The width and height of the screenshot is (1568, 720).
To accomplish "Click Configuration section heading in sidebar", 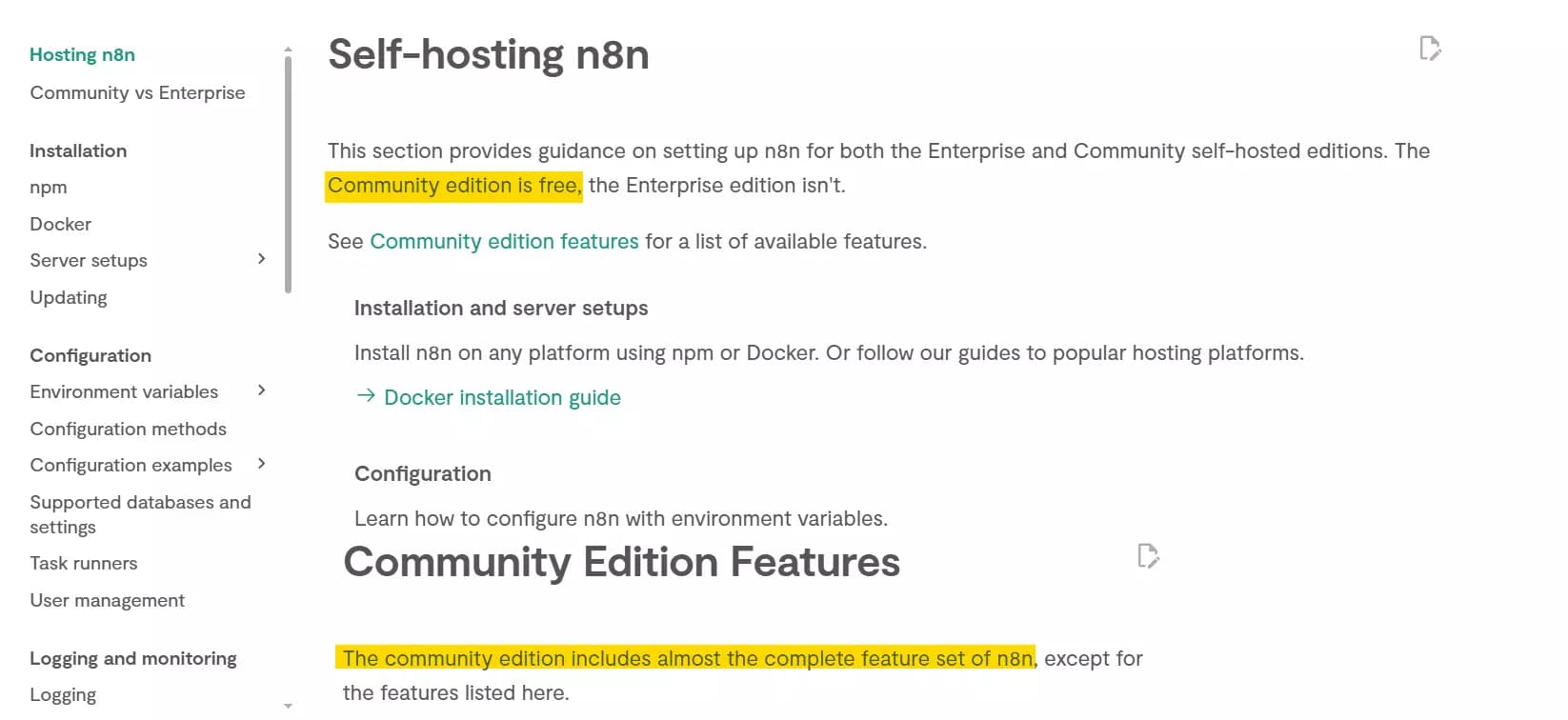I will tap(90, 355).
